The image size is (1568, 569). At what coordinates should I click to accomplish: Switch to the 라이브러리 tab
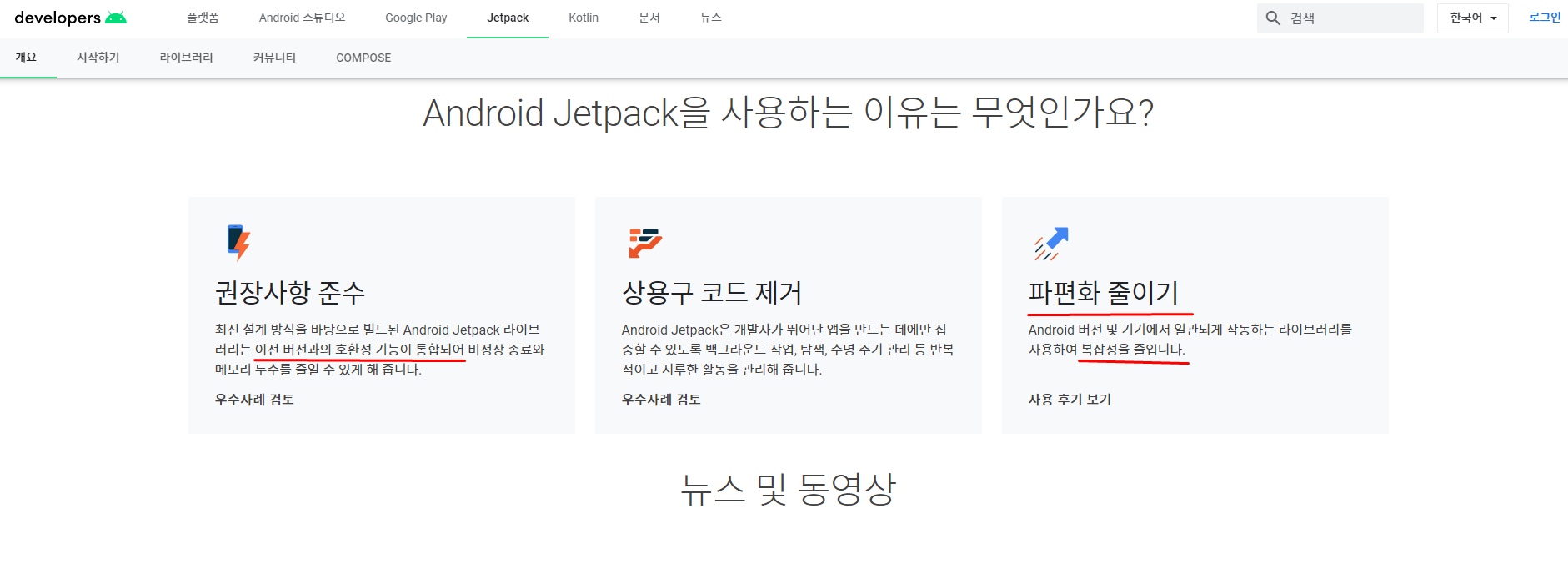187,58
